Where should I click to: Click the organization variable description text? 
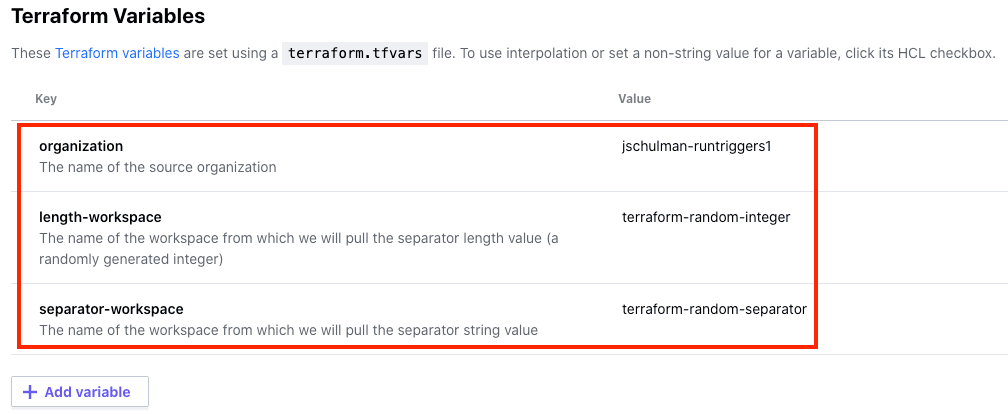click(x=157, y=167)
